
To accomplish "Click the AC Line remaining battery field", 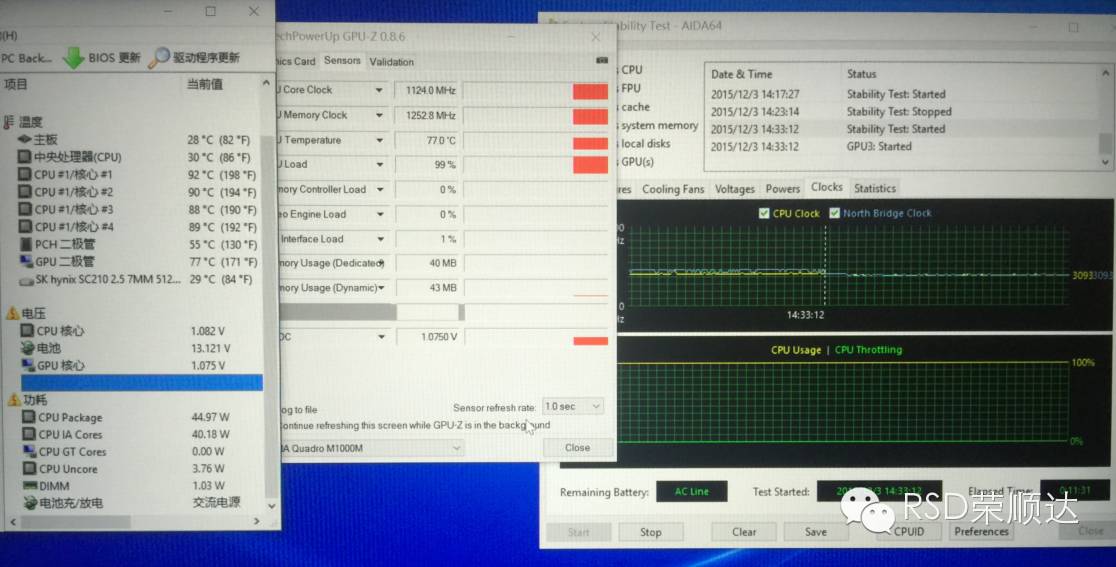I will coord(692,492).
